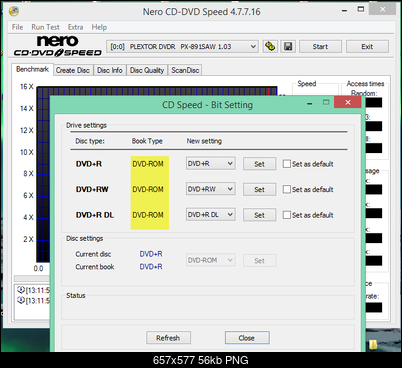Check Set as default for DVD+RW

click(287, 189)
